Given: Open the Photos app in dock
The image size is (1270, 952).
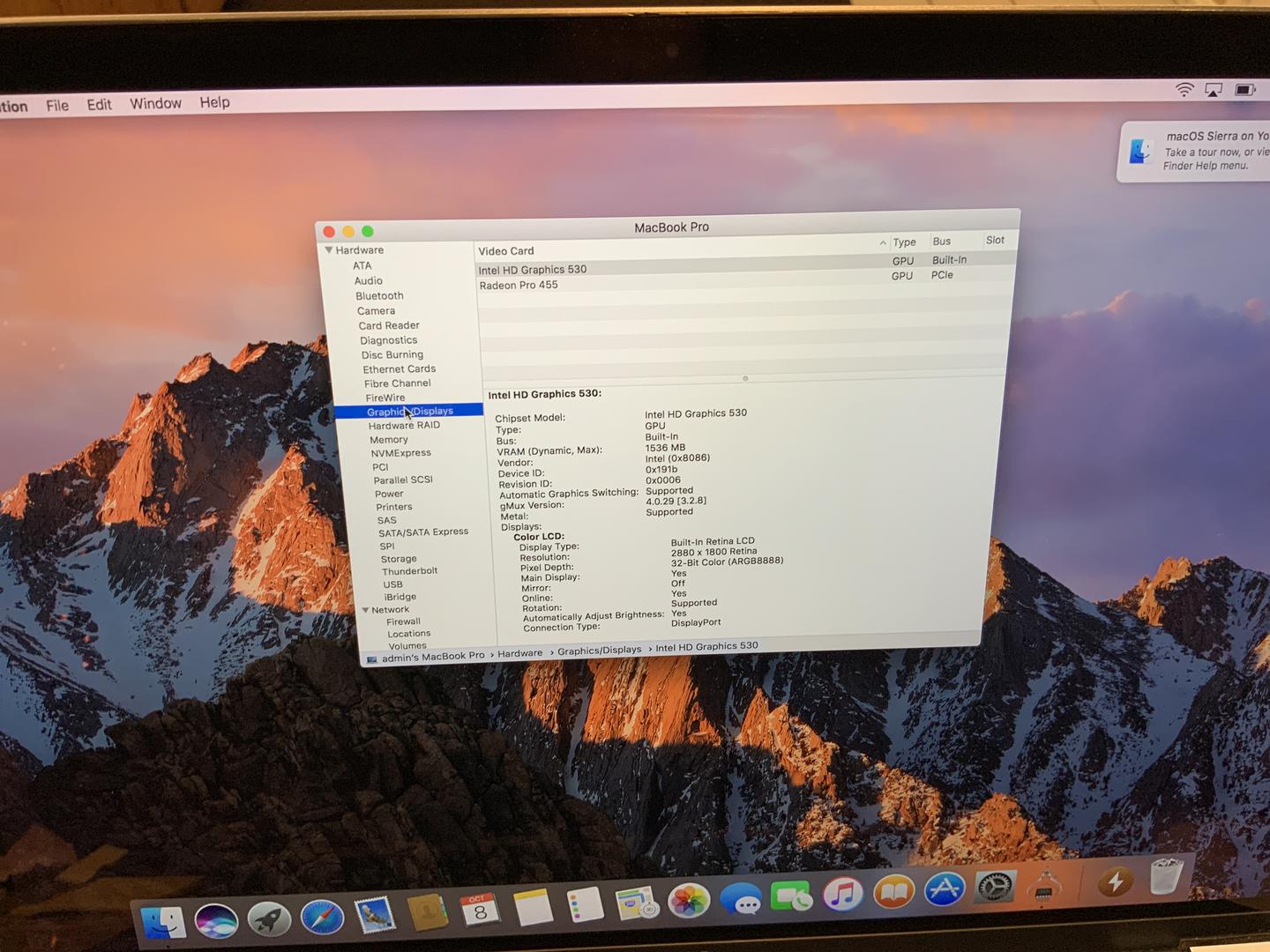Looking at the screenshot, I should tap(688, 902).
